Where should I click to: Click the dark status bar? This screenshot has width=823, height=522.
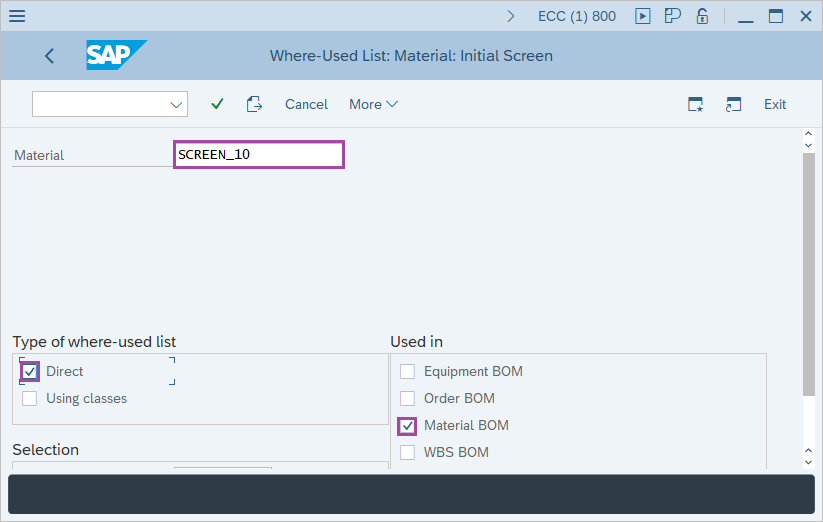point(411,494)
